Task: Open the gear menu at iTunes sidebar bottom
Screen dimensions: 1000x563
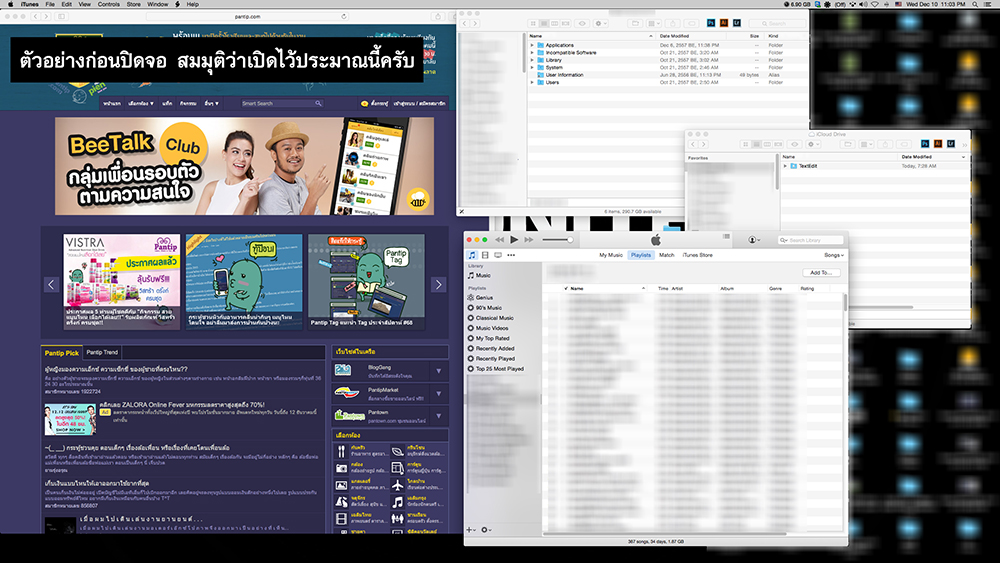Action: pos(485,530)
